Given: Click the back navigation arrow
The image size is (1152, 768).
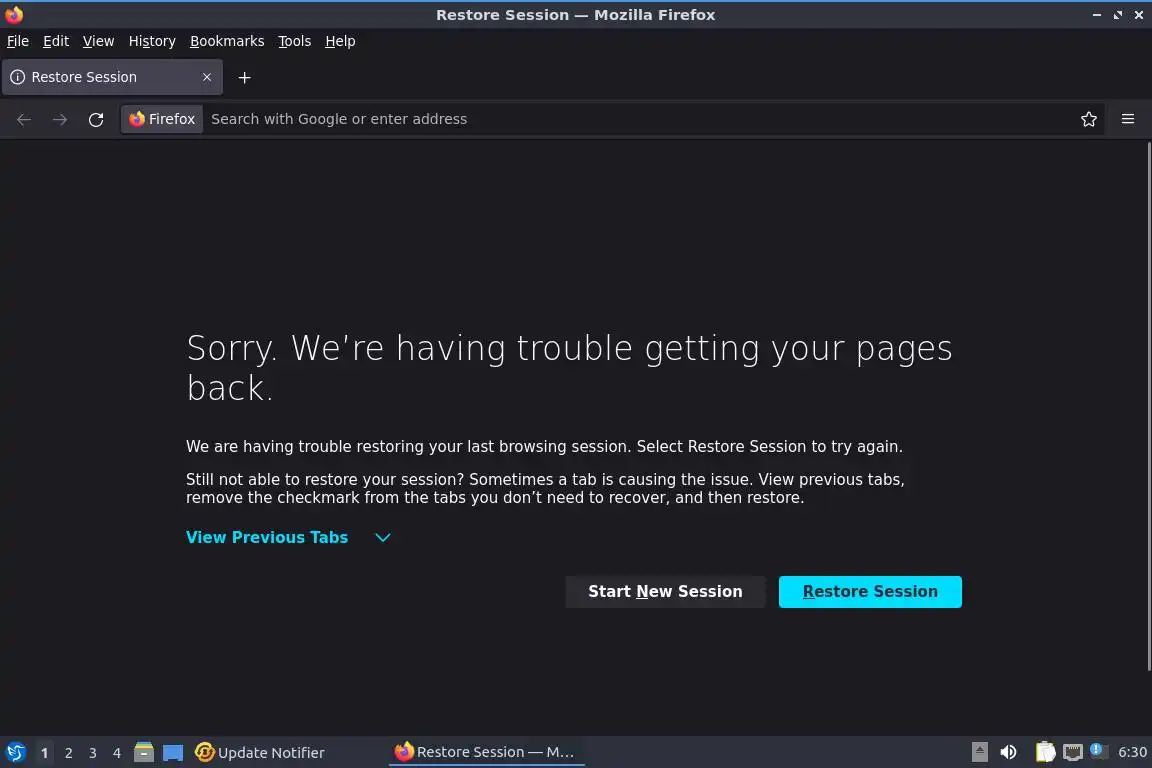Looking at the screenshot, I should (x=24, y=119).
